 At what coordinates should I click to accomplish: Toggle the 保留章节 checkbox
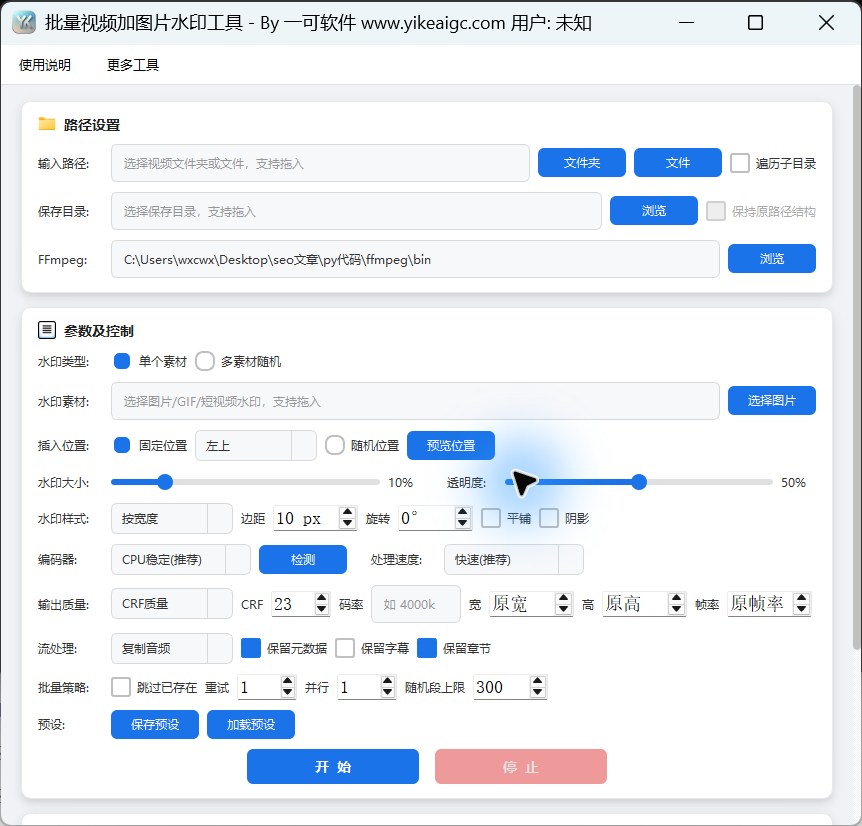coord(427,648)
